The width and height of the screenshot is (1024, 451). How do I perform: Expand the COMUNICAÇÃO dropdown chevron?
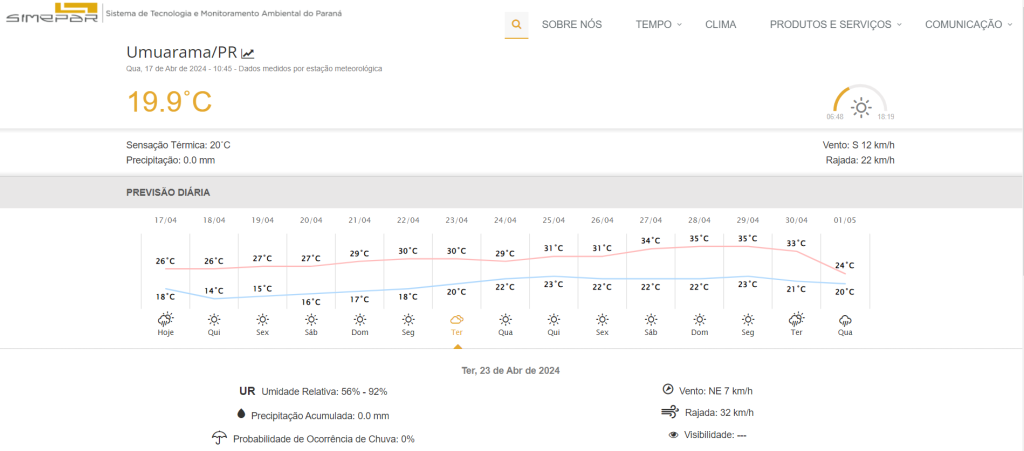1011,24
